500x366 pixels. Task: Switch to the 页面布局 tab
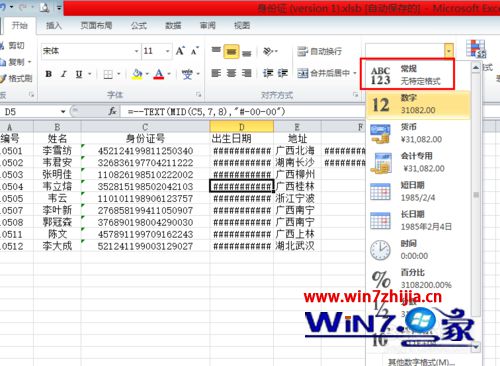pos(96,26)
